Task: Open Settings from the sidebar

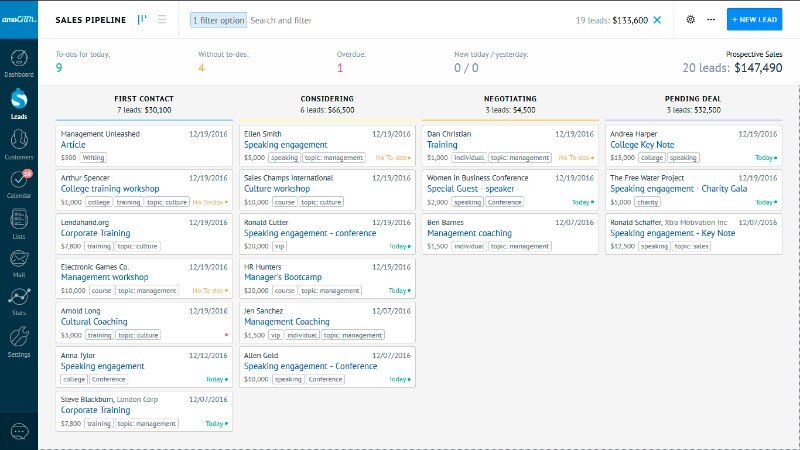Action: coord(18,341)
